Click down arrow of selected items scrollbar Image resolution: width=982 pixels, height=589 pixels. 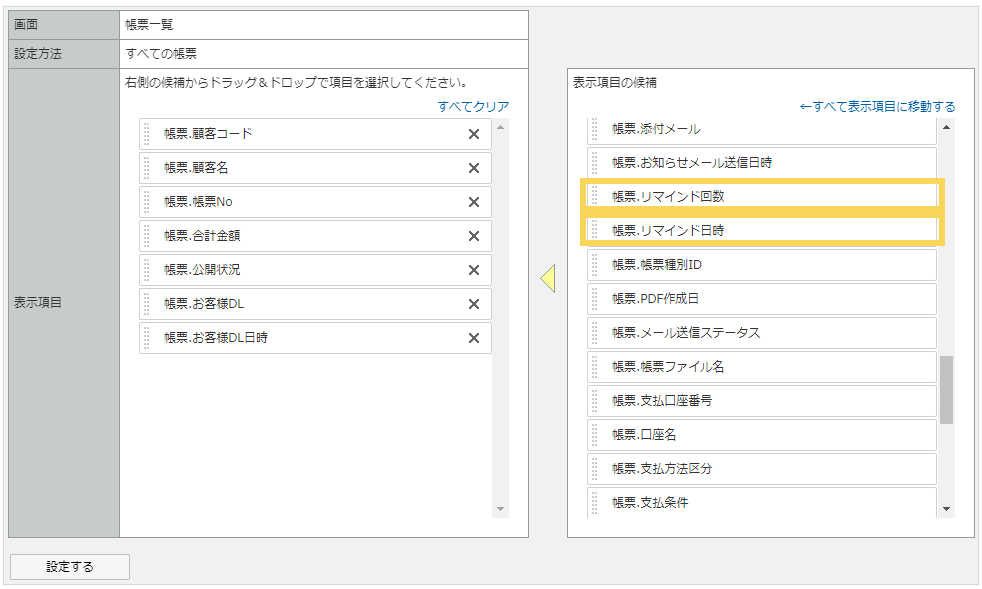tap(501, 510)
